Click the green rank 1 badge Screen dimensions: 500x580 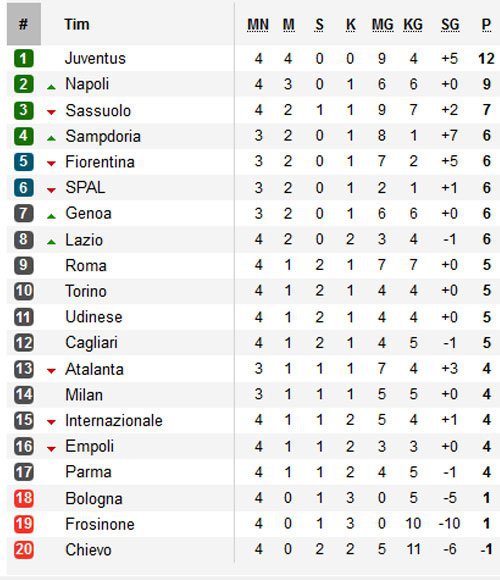point(24,58)
